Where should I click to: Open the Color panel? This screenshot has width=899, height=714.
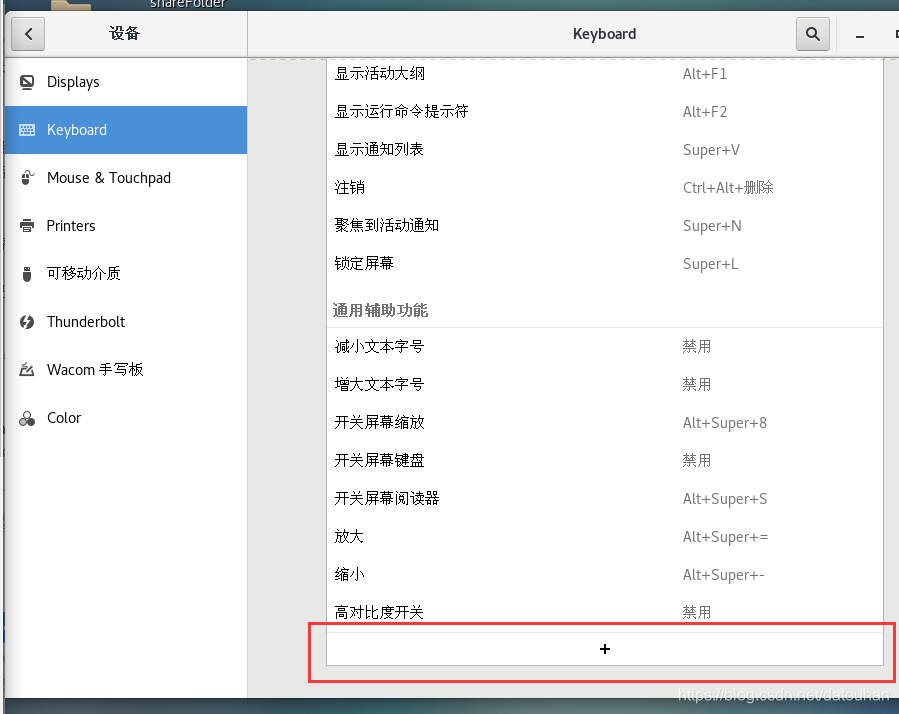[126, 418]
